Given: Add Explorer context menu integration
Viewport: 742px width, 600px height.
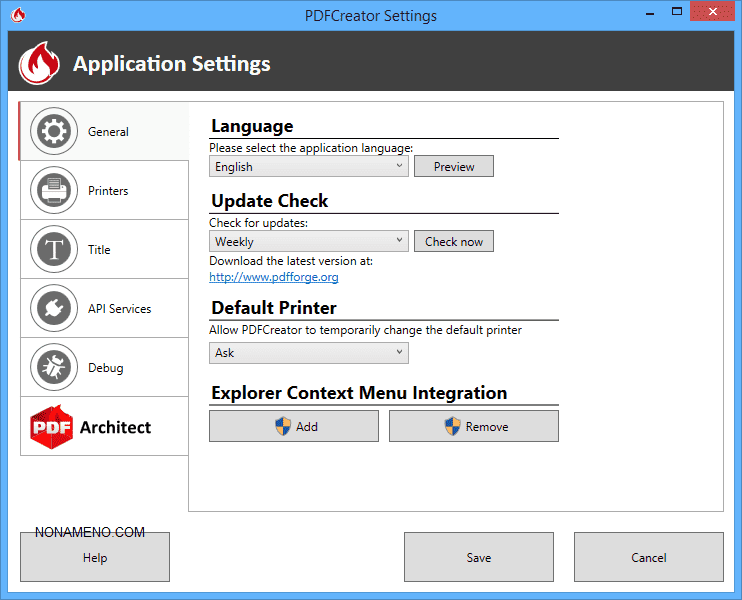Looking at the screenshot, I should (x=294, y=426).
